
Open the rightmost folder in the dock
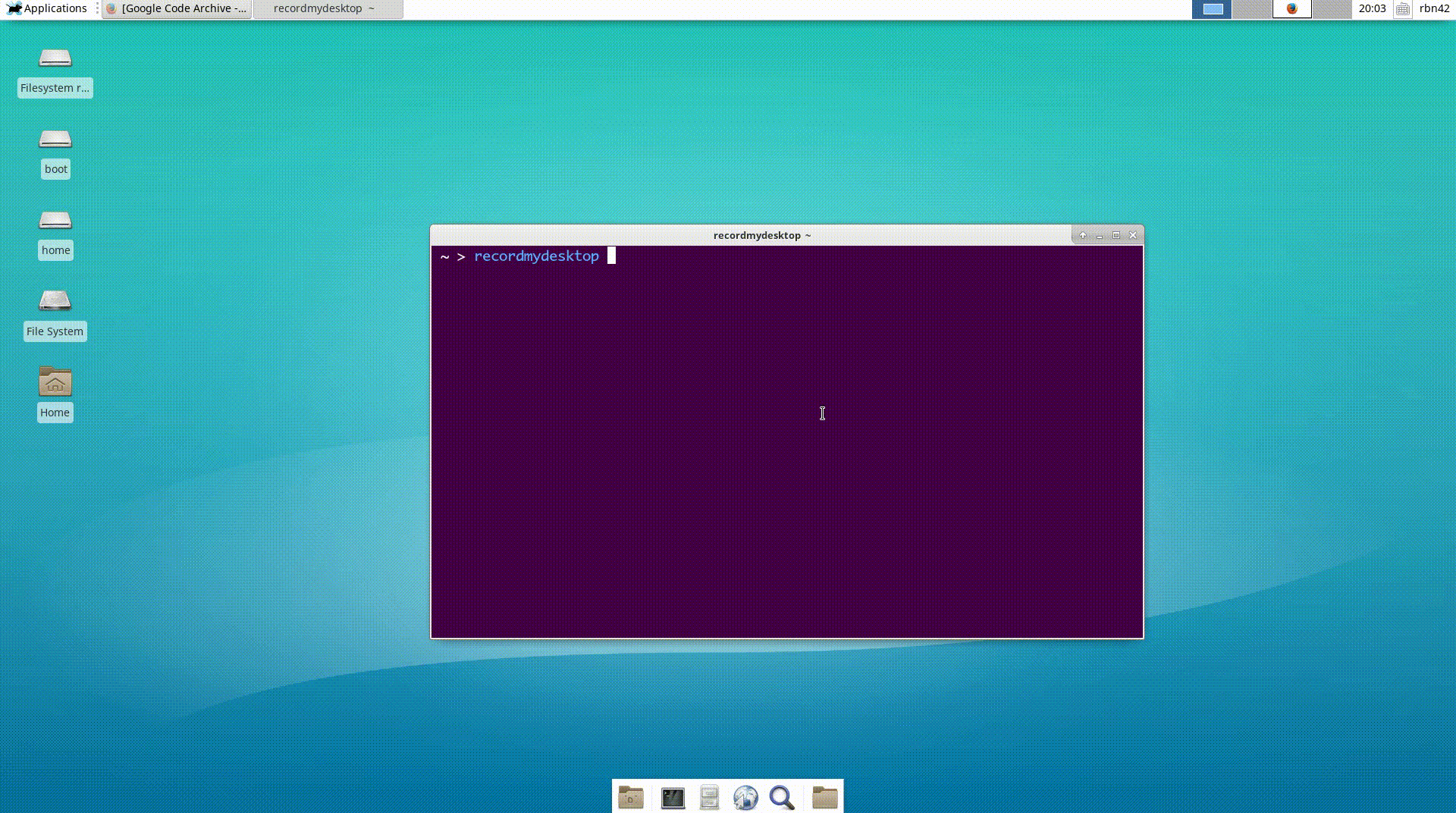(824, 798)
